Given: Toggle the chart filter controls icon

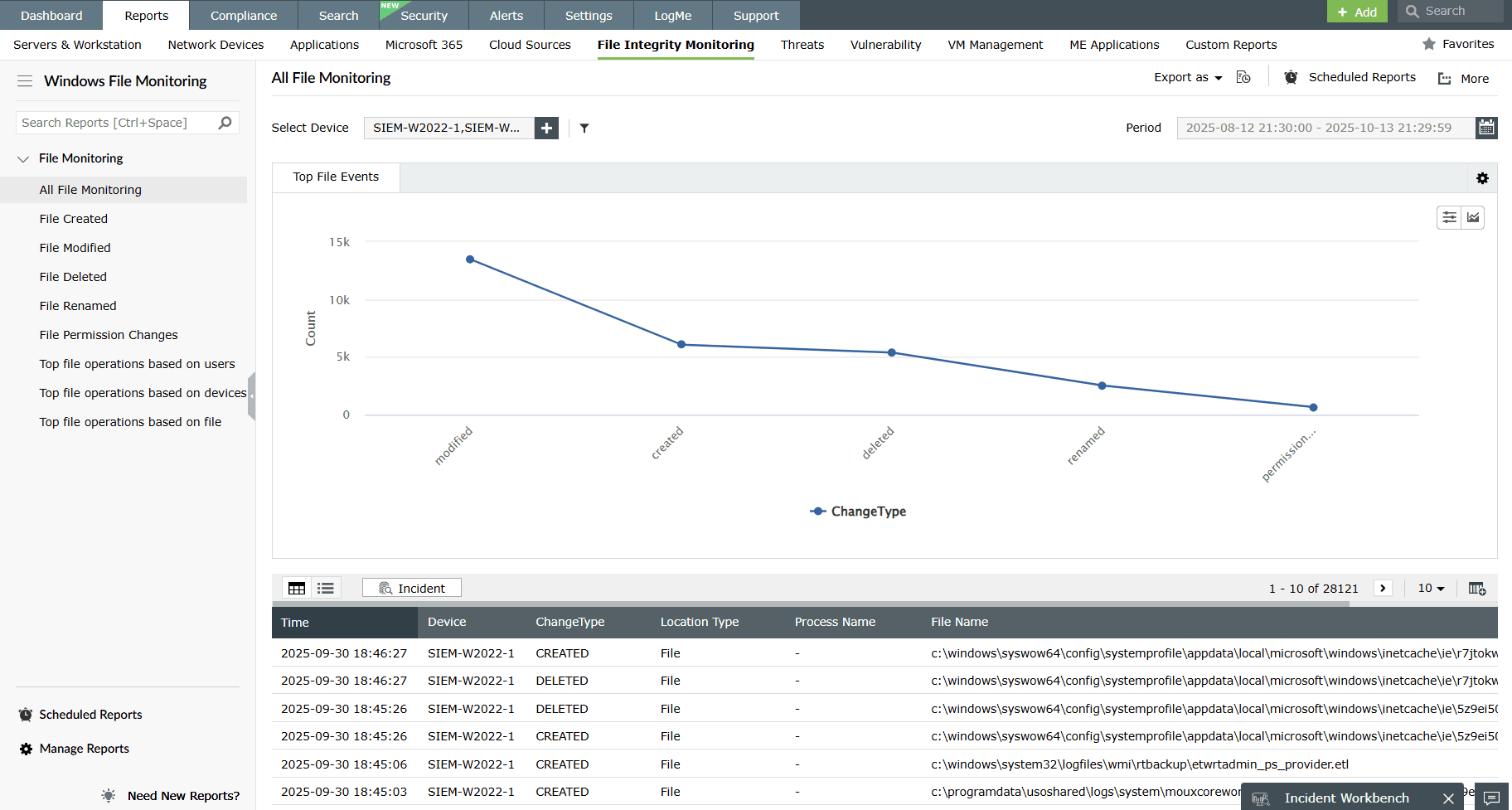Looking at the screenshot, I should (x=1448, y=217).
